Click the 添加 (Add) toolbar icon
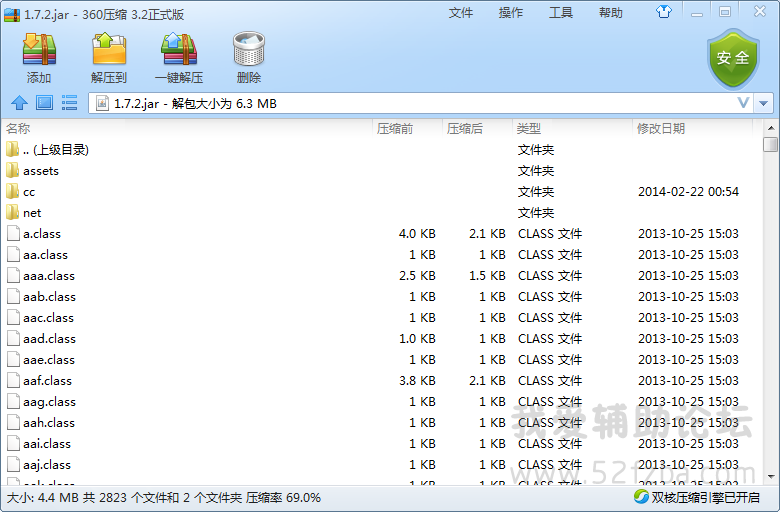Image resolution: width=780 pixels, height=512 pixels. pyautogui.click(x=39, y=50)
